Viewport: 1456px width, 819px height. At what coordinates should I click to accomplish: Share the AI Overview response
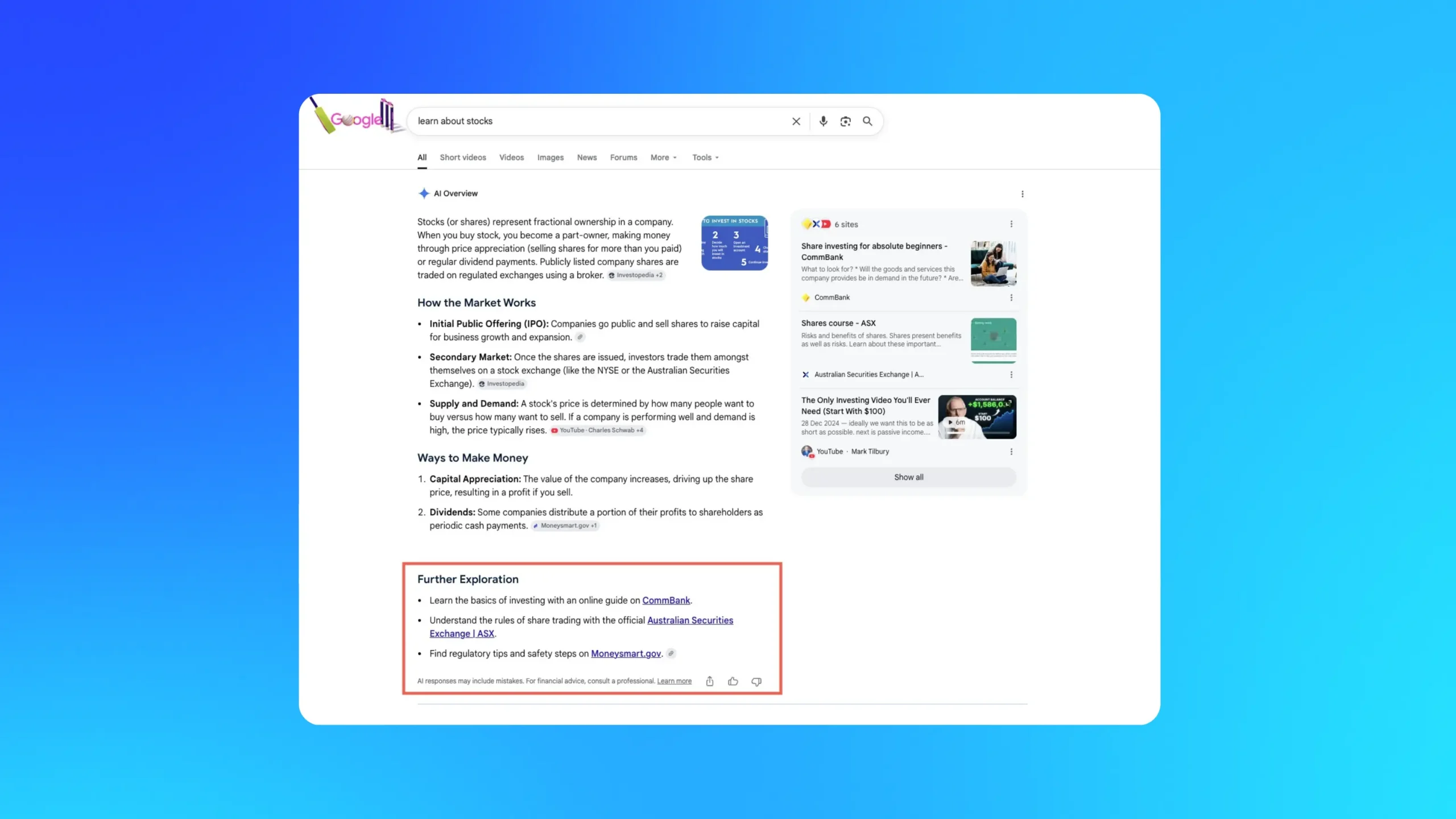(710, 681)
